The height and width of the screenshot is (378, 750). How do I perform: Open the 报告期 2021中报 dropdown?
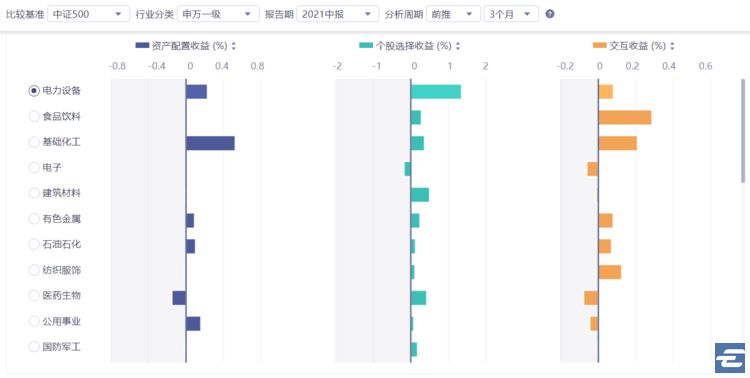click(337, 14)
